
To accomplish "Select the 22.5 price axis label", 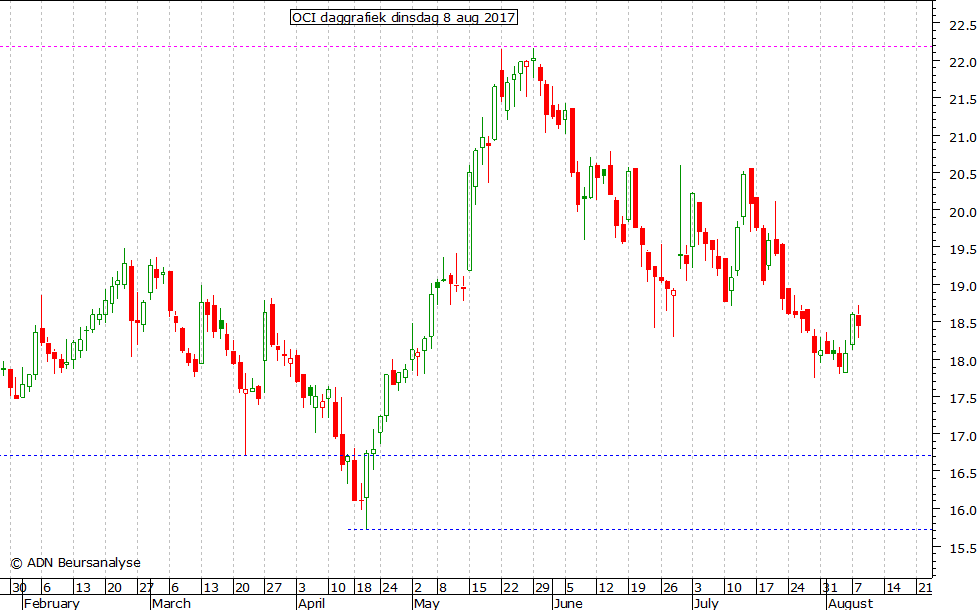I will 962,26.
